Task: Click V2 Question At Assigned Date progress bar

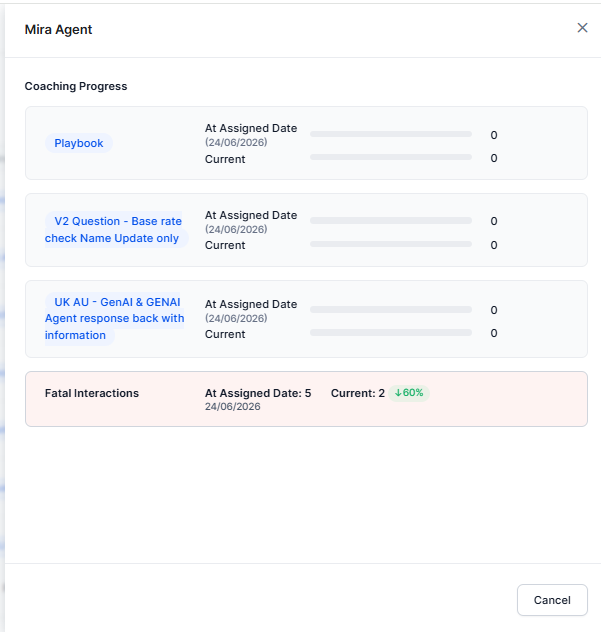Action: pos(391,221)
